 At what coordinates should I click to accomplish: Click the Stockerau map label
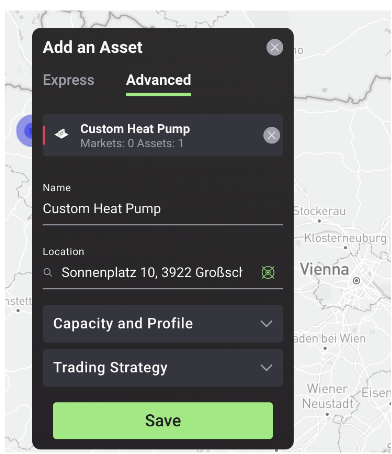(319, 211)
